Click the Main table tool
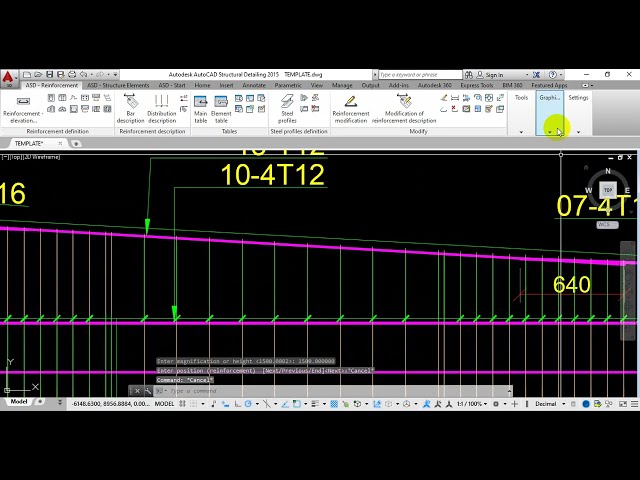640x480 pixels. click(200, 109)
